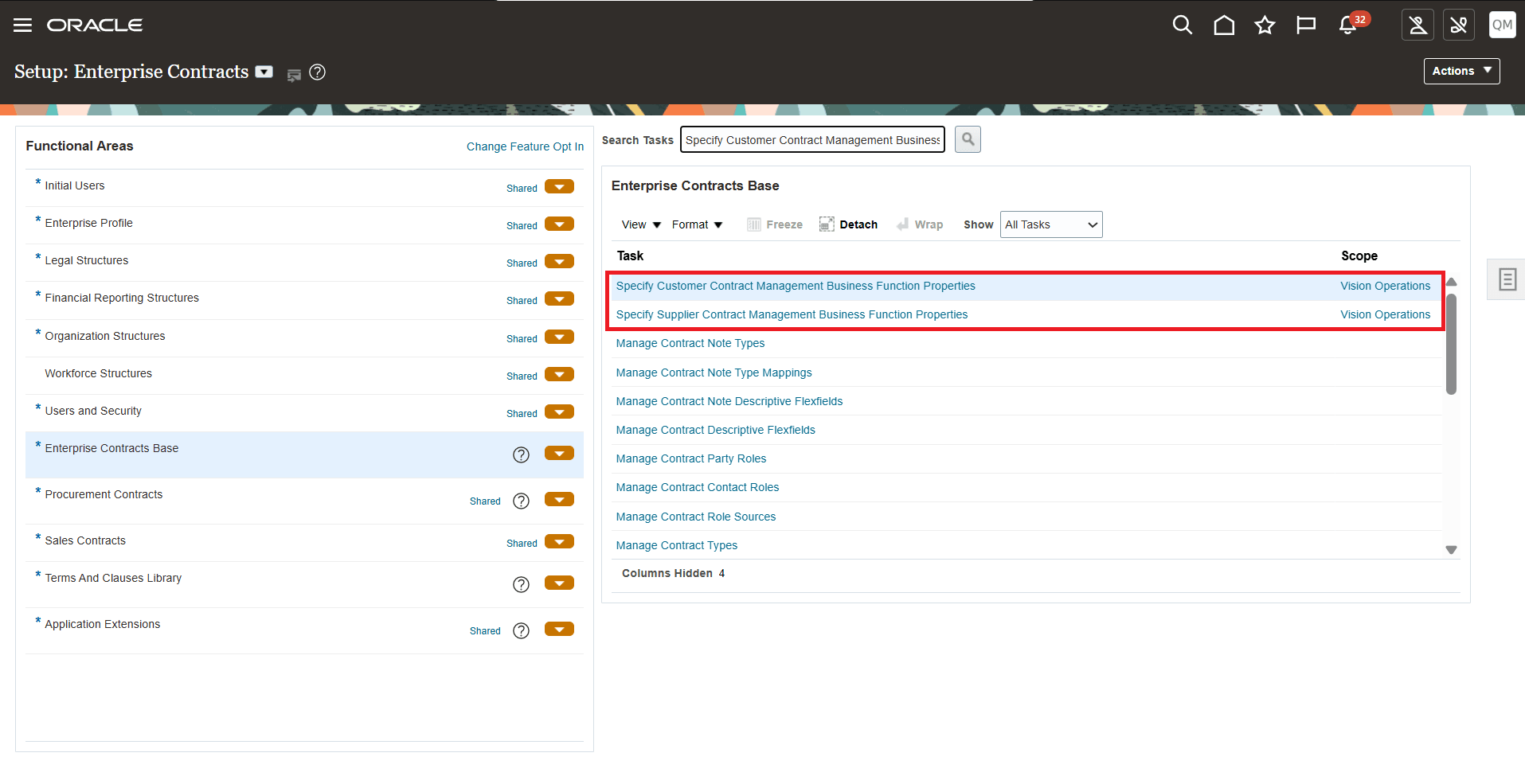Screen dimensions: 1525x784
Task: Open the Show All Tasks dropdown
Action: click(x=1051, y=224)
